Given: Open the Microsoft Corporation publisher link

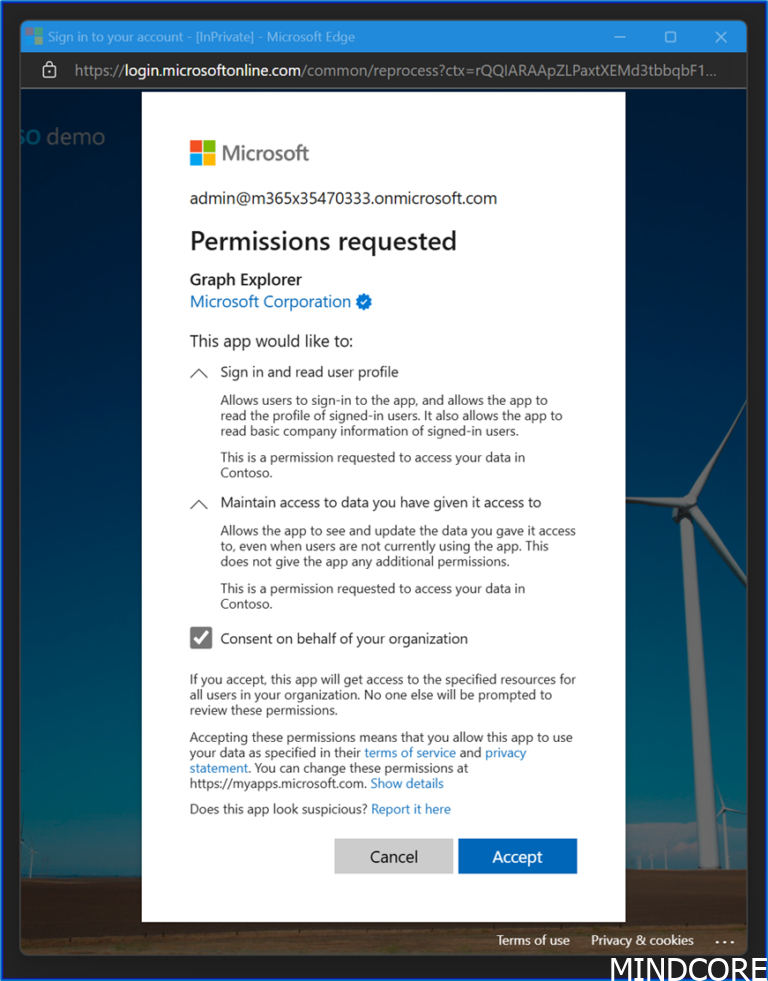Looking at the screenshot, I should click(269, 301).
